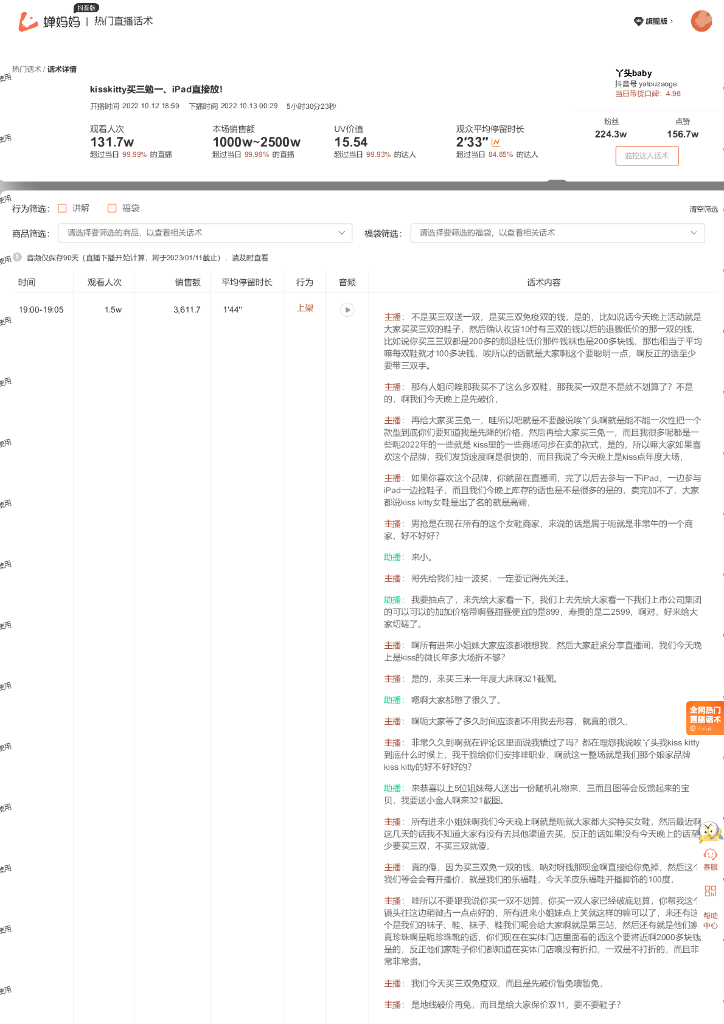This screenshot has height=1024, width=724.
Task: Click the 3,611.7 sales value
Action: [187, 310]
